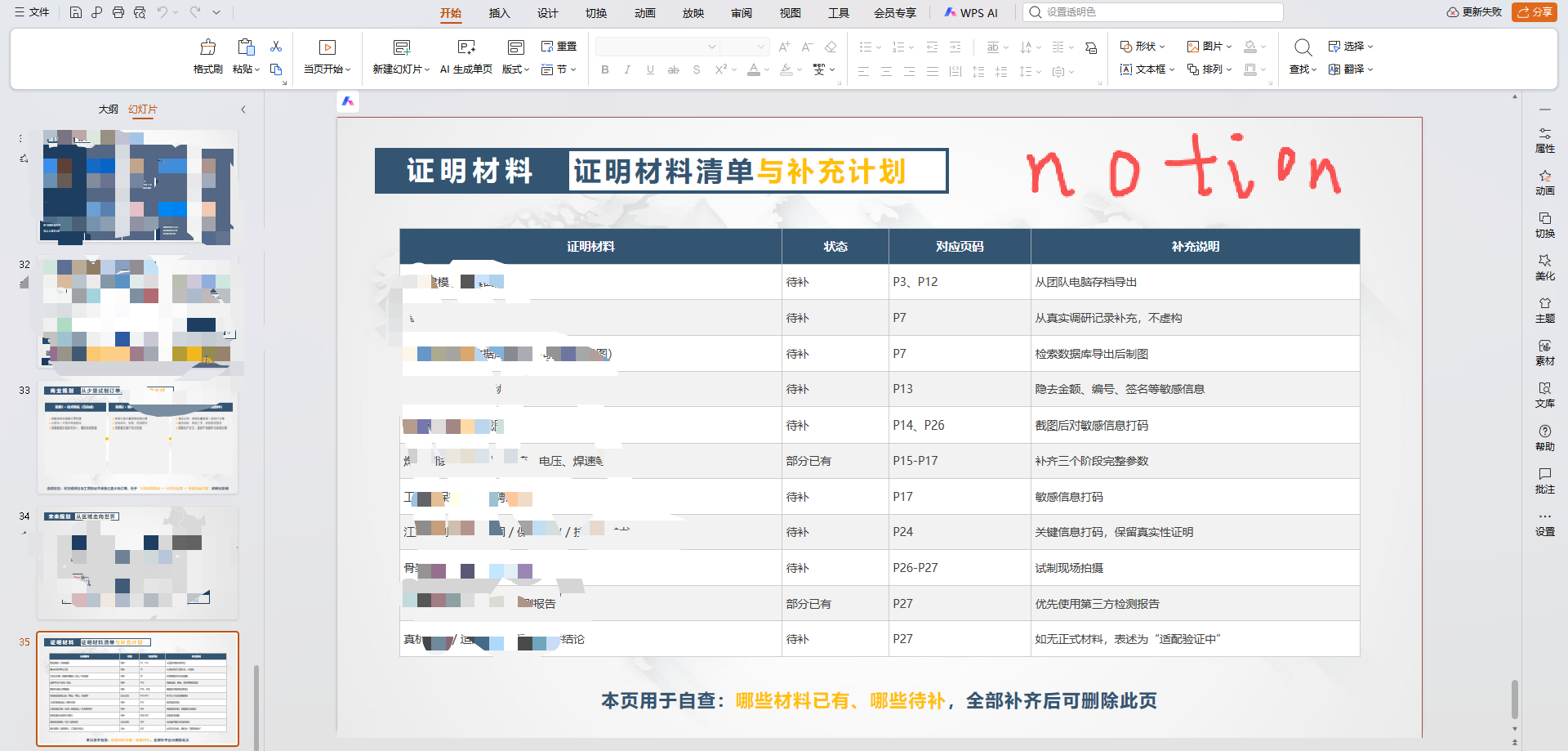Viewport: 1568px width, 751px height.
Task: Open the 文件 file menu
Action: coord(32,12)
